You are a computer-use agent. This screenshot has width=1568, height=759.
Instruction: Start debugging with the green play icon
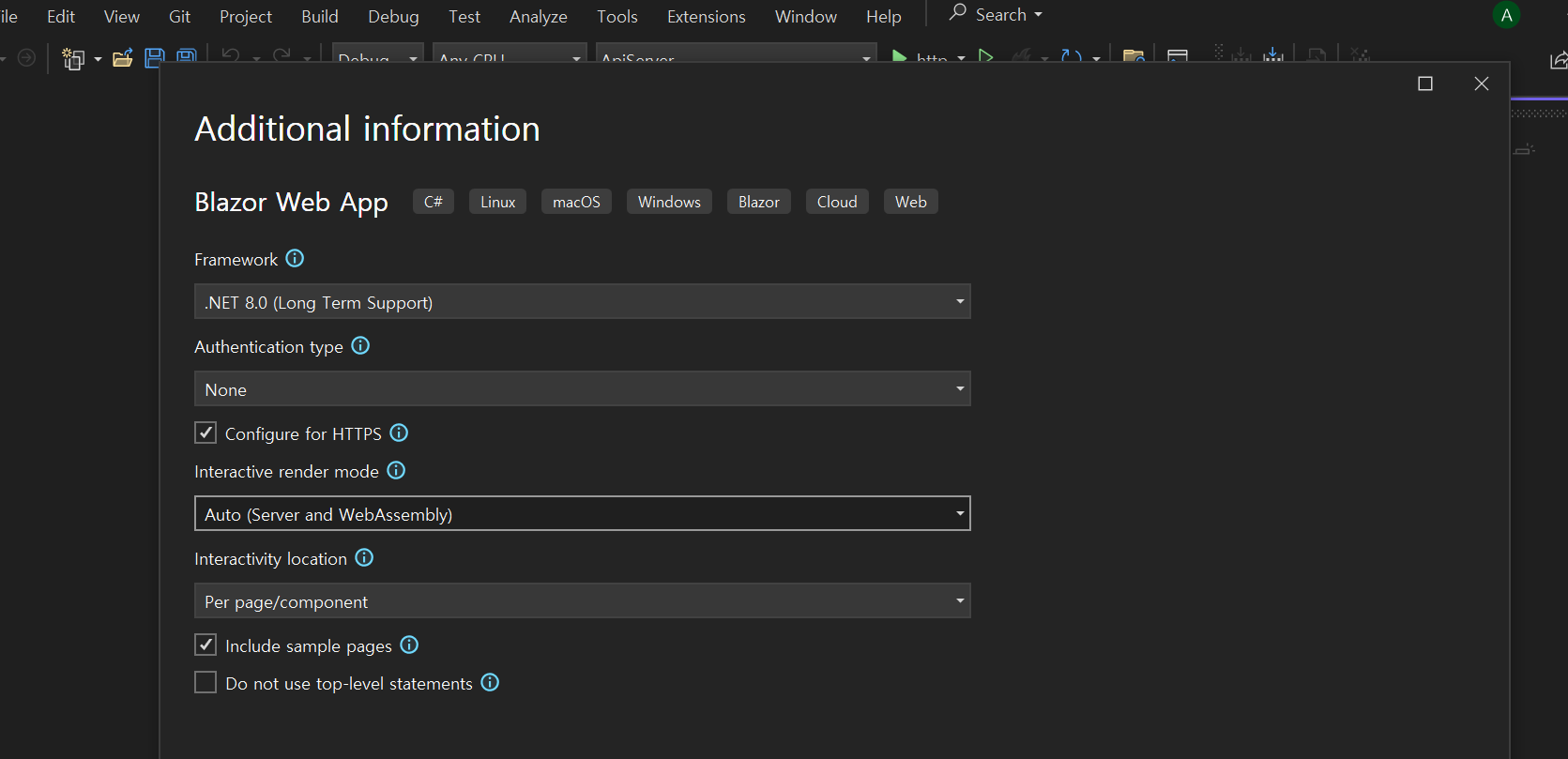click(899, 57)
